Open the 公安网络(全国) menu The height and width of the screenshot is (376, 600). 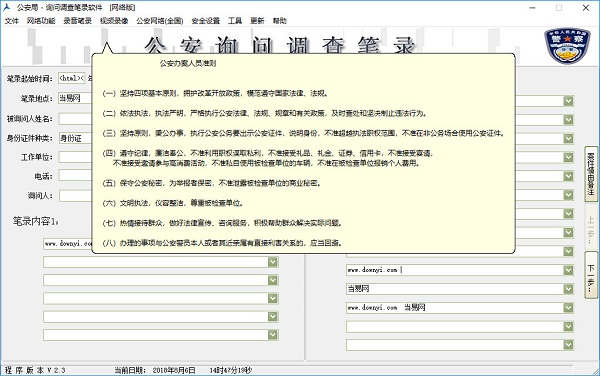(x=160, y=21)
